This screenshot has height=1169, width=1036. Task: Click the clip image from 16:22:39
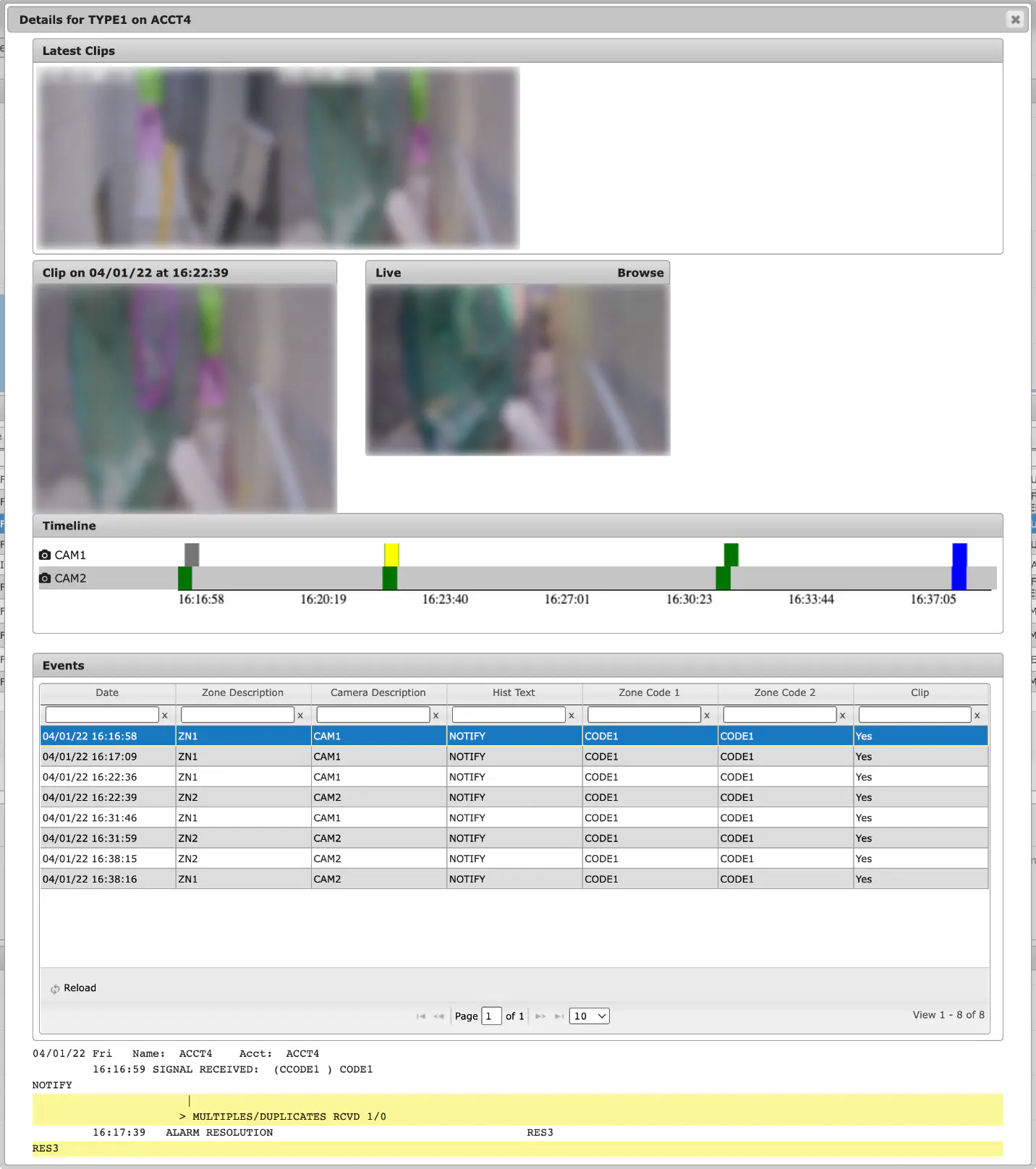[x=184, y=399]
